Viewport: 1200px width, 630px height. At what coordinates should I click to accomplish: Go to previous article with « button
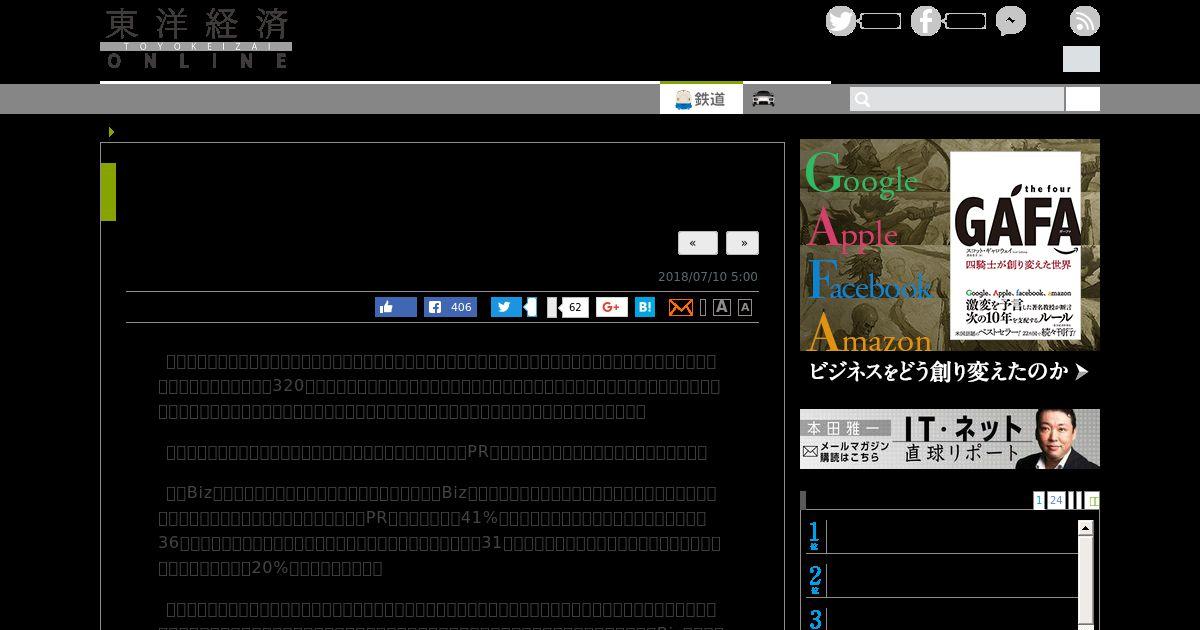click(x=698, y=243)
